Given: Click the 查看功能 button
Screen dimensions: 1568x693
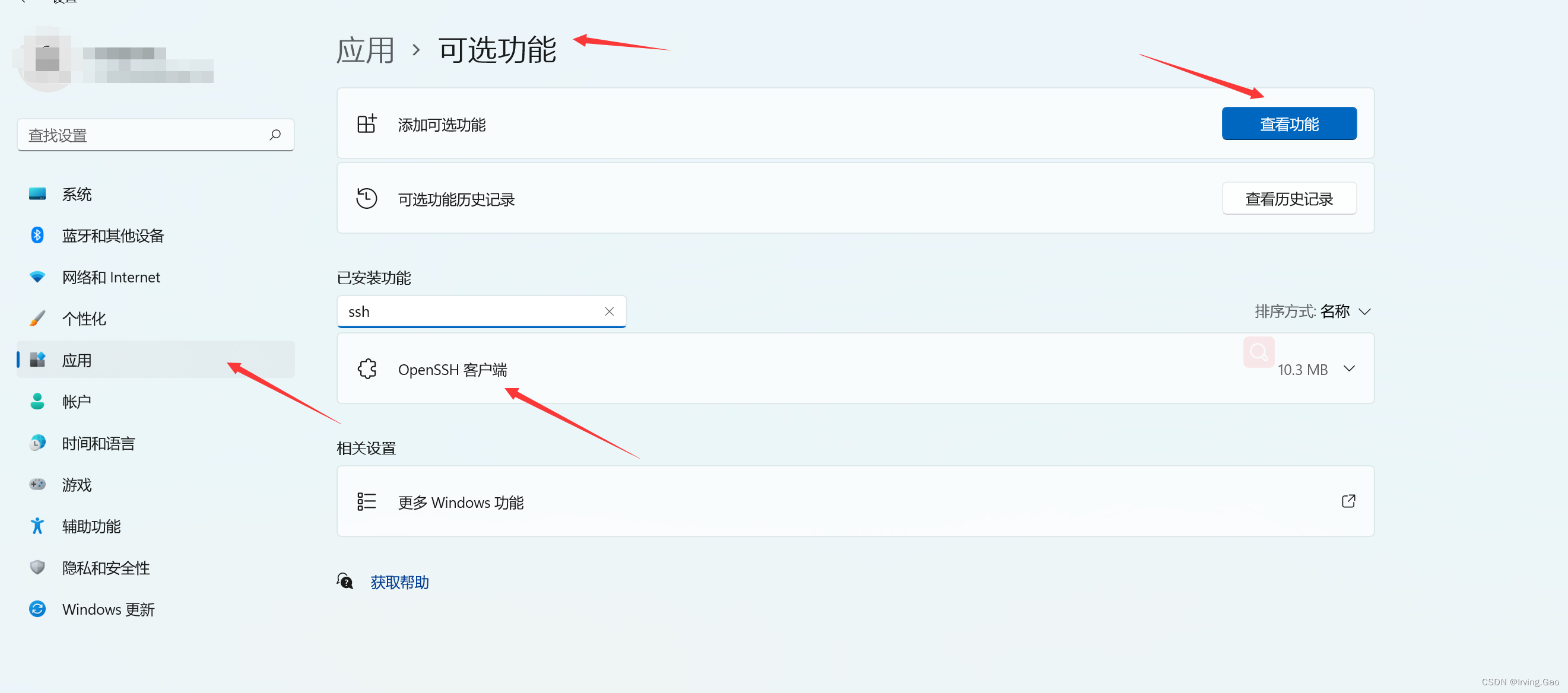Looking at the screenshot, I should pyautogui.click(x=1288, y=123).
